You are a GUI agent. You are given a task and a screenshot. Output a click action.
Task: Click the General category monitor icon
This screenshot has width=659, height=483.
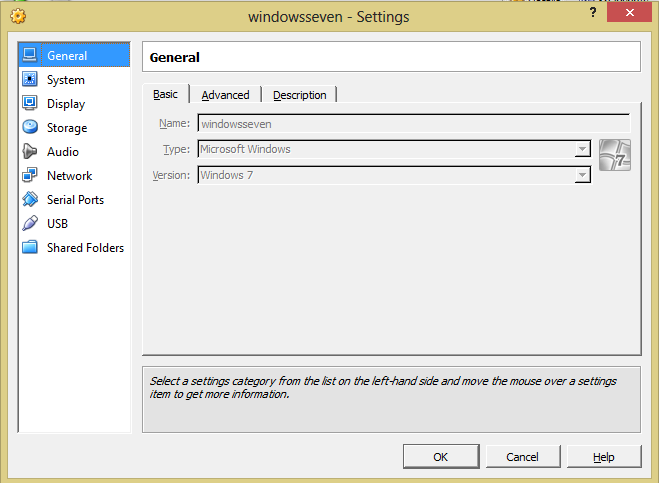pos(30,55)
